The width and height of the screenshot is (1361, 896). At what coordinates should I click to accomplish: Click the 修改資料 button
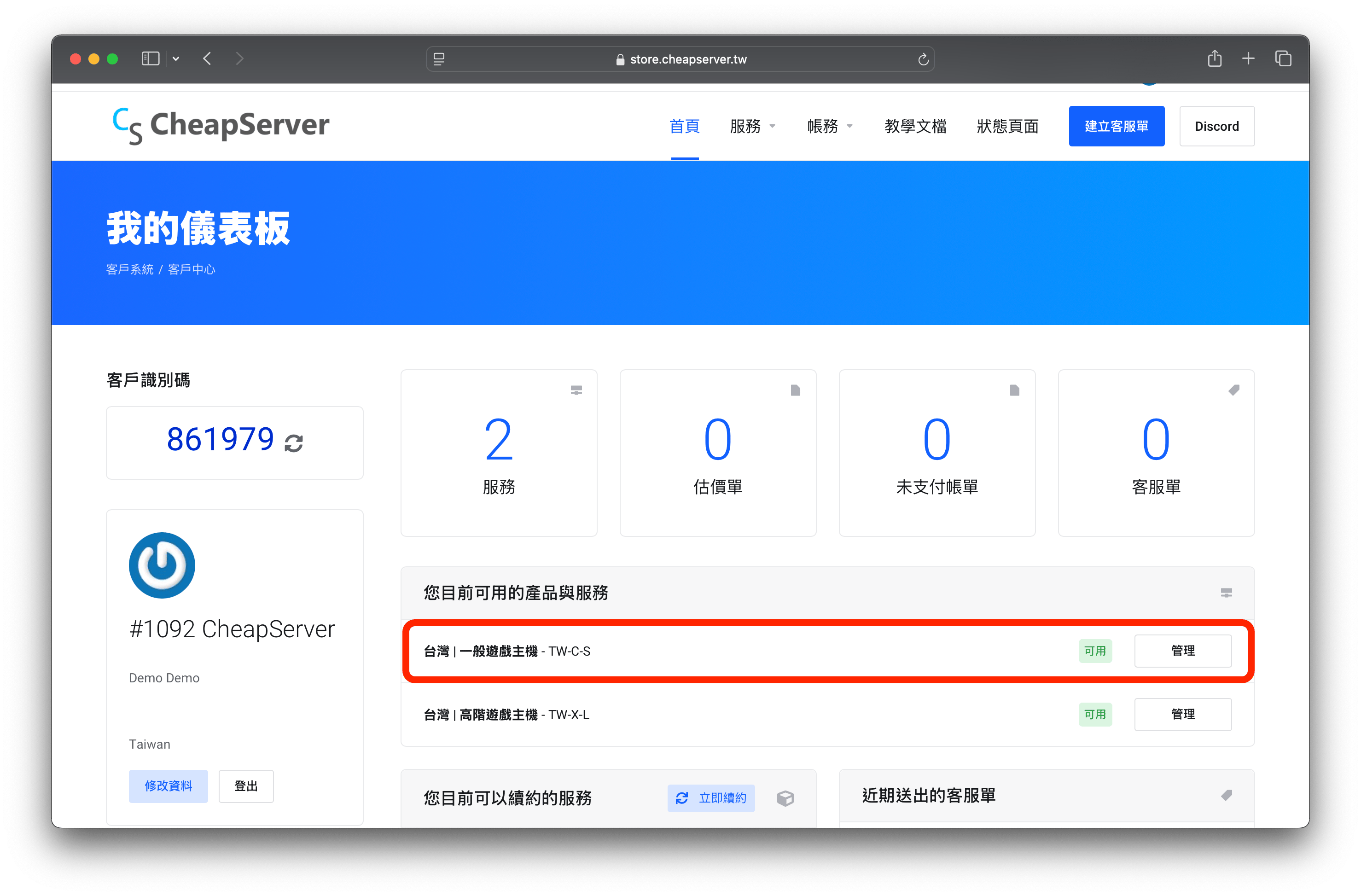[x=168, y=785]
